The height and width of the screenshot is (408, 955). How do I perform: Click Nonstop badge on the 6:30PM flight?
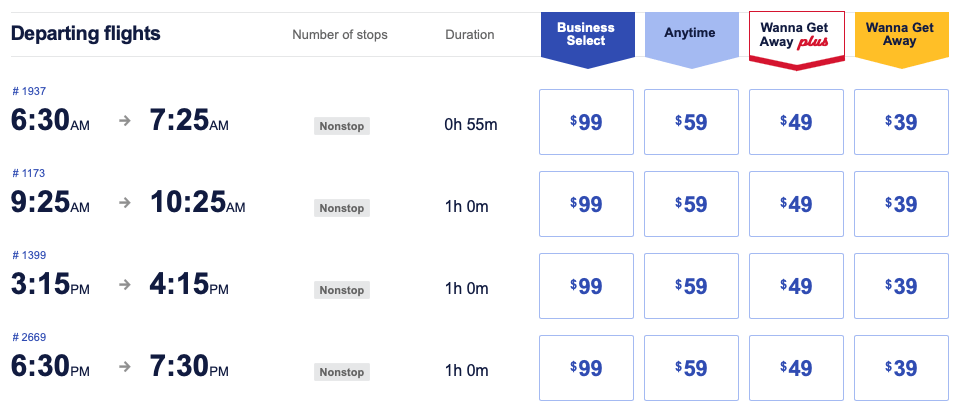(342, 372)
